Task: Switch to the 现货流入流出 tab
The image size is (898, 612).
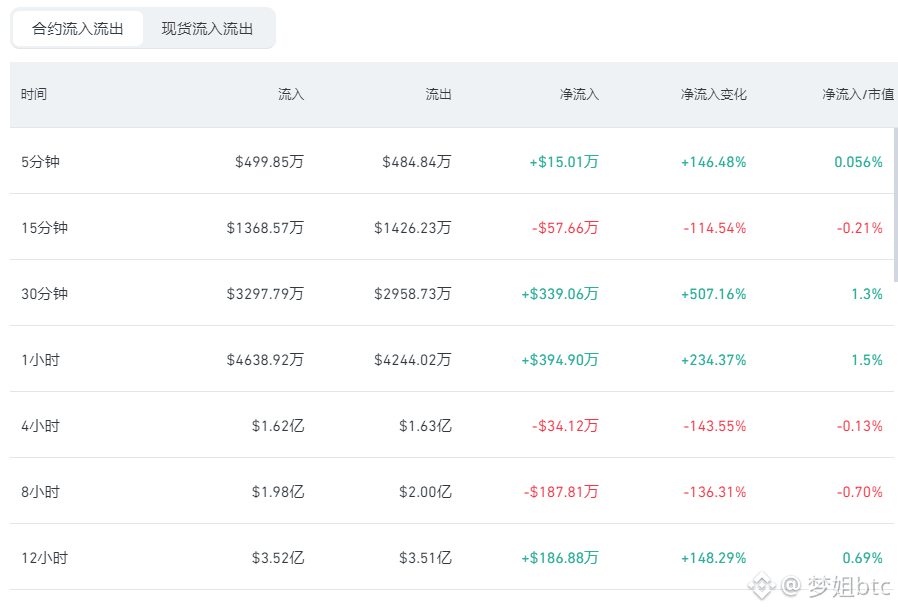Action: (207, 29)
